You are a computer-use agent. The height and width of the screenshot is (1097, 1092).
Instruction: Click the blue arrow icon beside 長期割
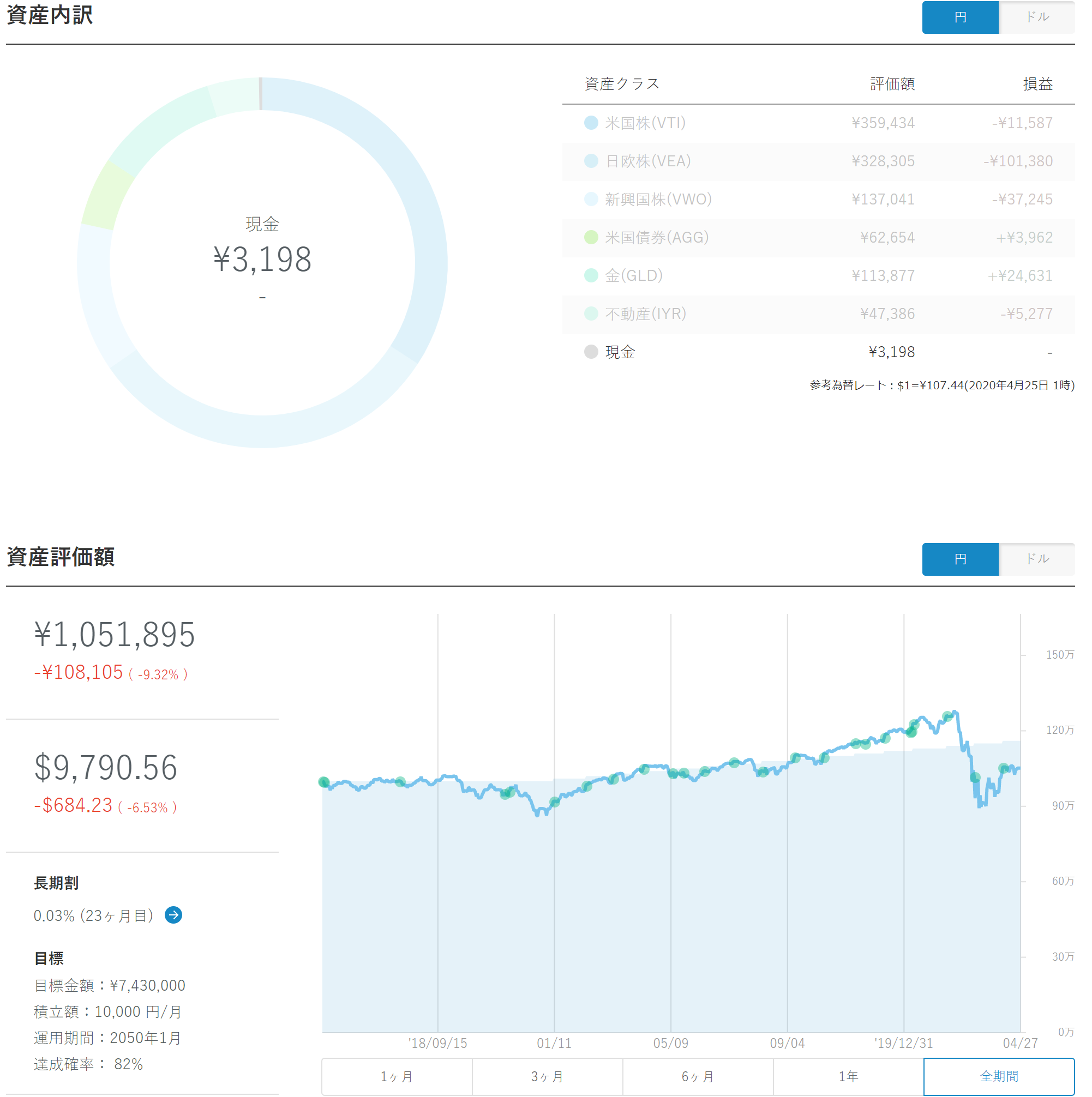(x=173, y=915)
